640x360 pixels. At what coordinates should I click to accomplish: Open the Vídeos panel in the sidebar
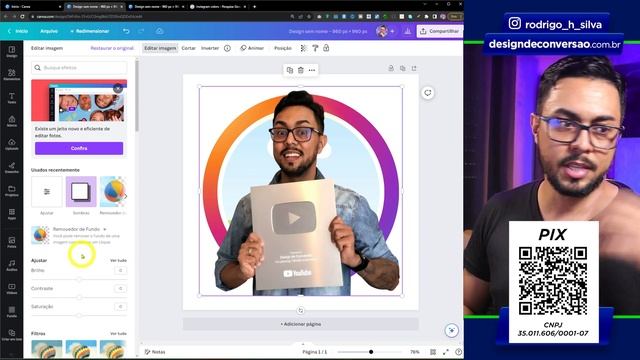point(11,289)
